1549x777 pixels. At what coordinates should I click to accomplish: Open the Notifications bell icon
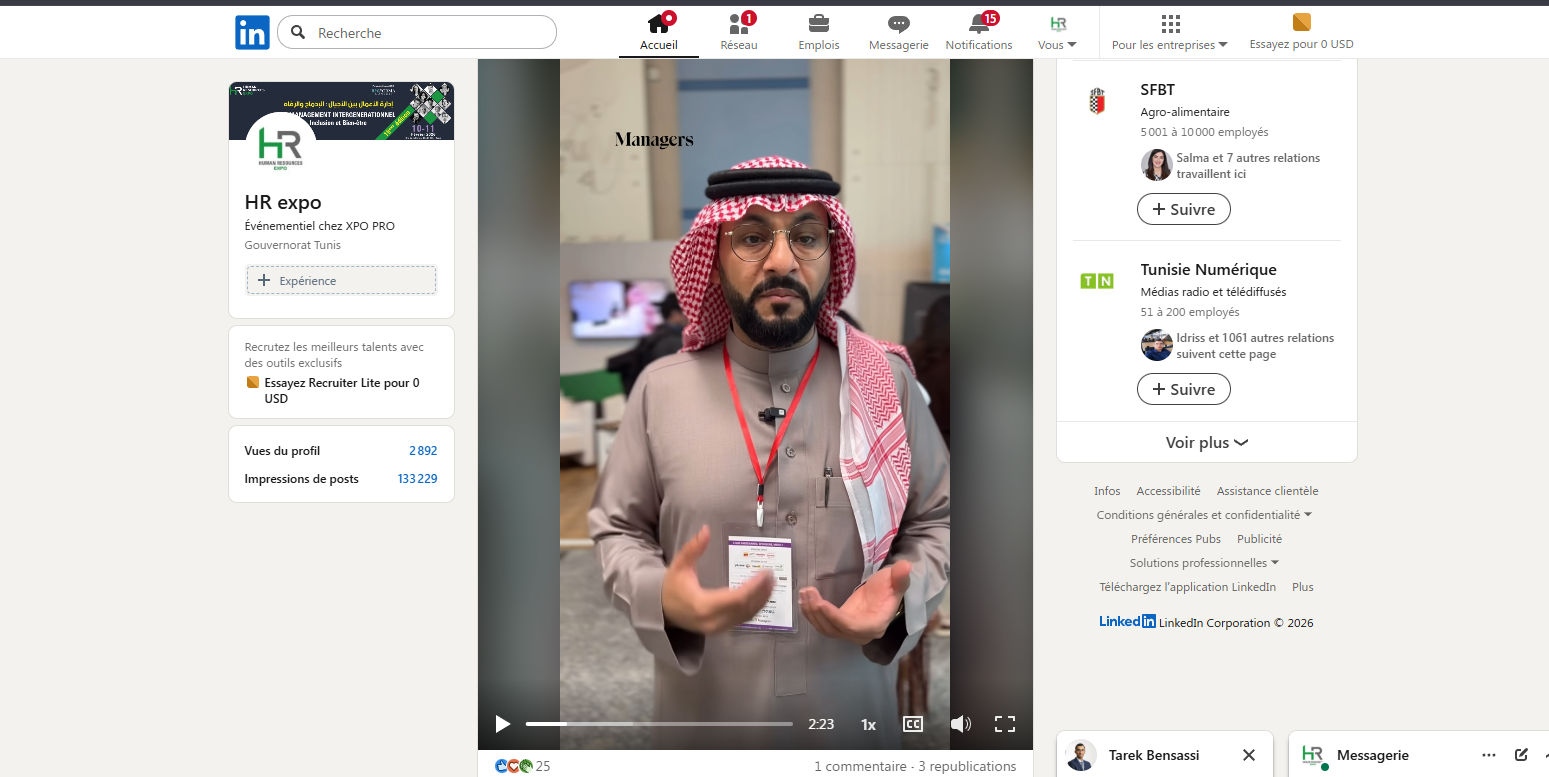pos(978,24)
